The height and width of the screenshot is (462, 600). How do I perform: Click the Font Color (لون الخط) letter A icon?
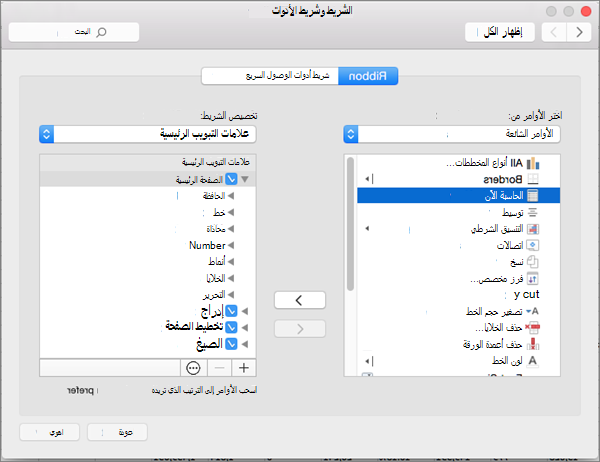[x=533, y=361]
